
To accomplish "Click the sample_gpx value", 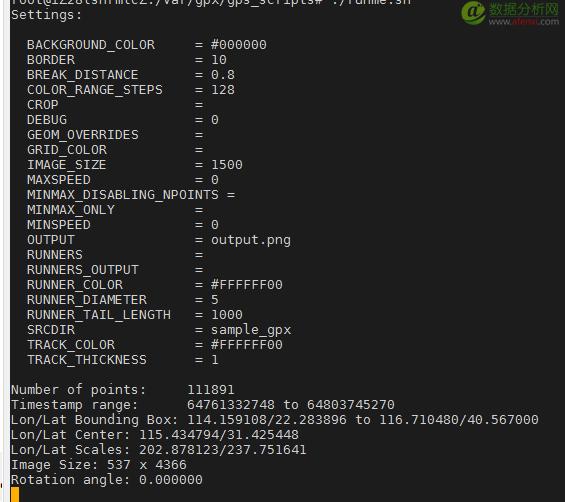I will pyautogui.click(x=251, y=330).
